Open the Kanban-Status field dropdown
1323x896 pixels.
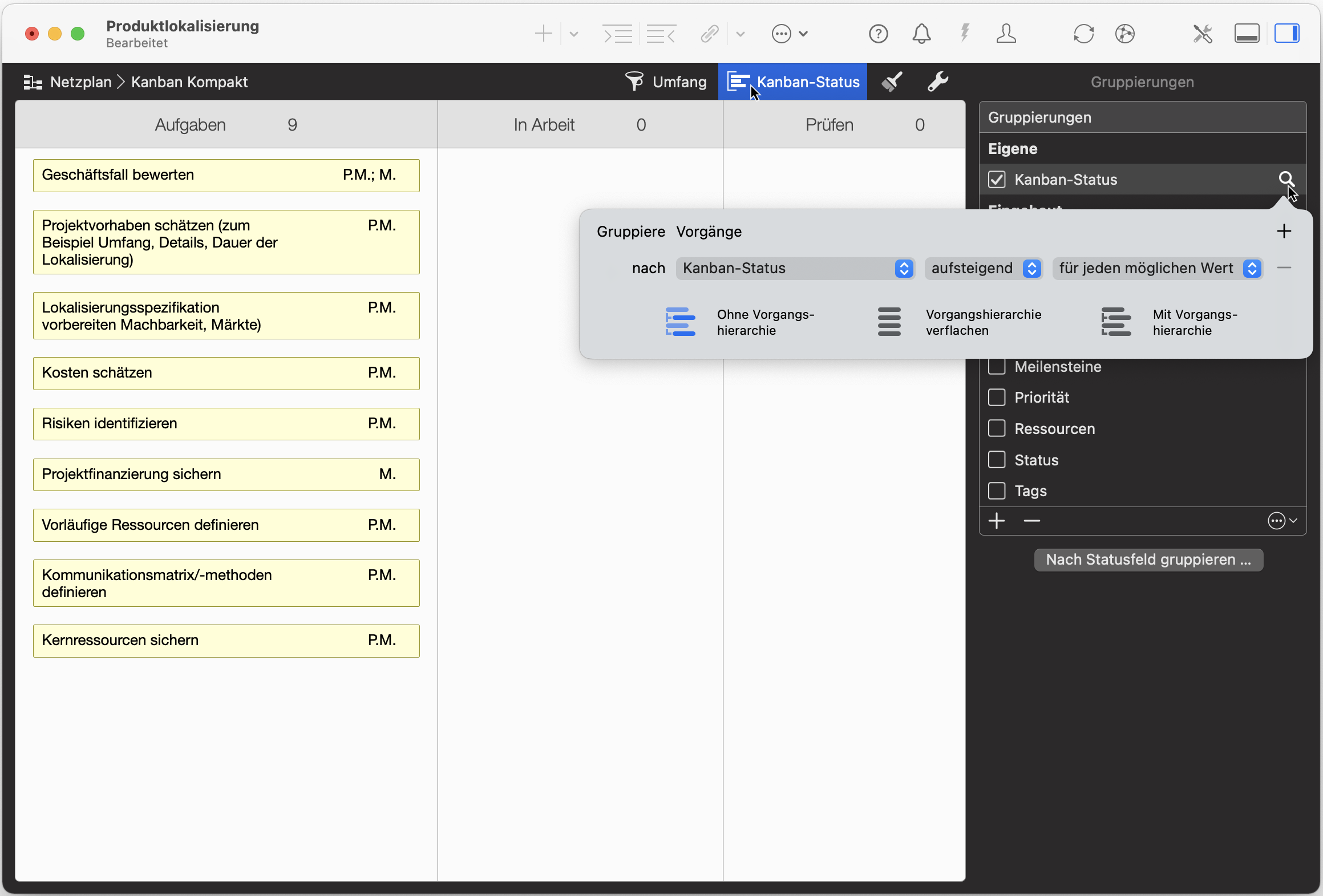(795, 268)
